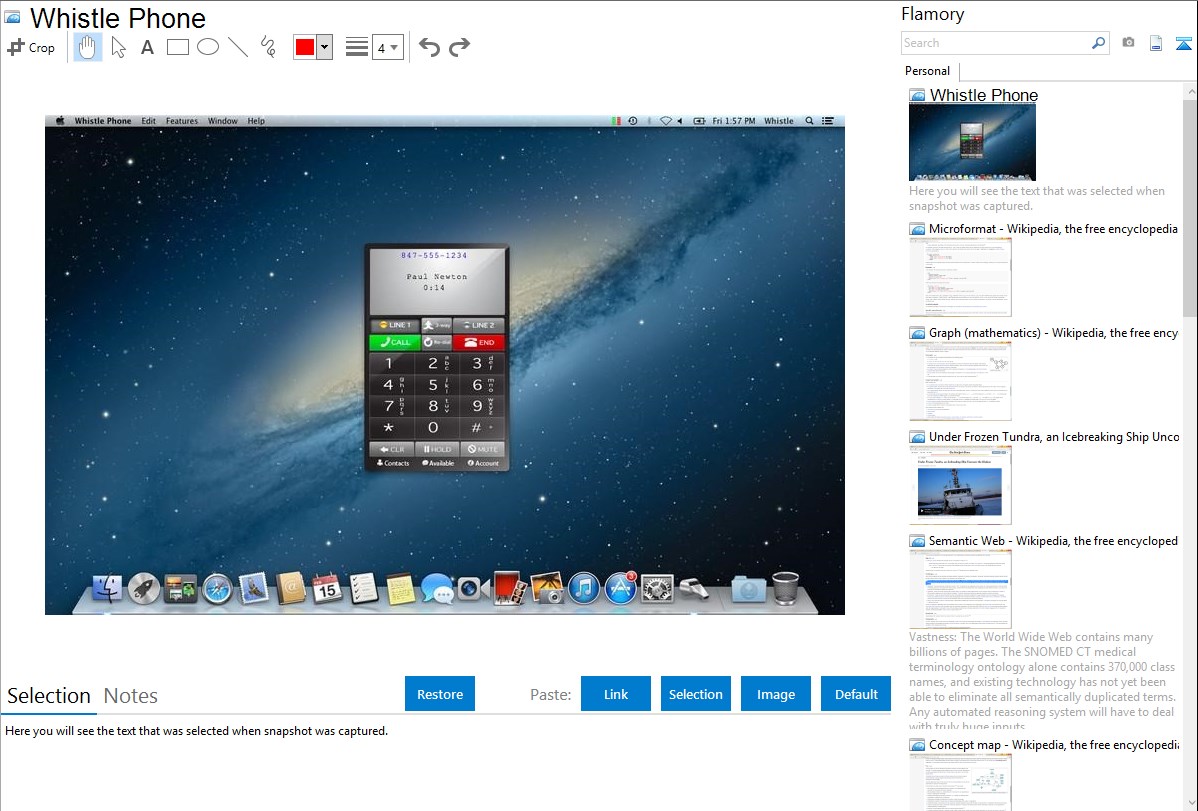Select the straight line tool
The width and height of the screenshot is (1198, 811).
pyautogui.click(x=238, y=47)
